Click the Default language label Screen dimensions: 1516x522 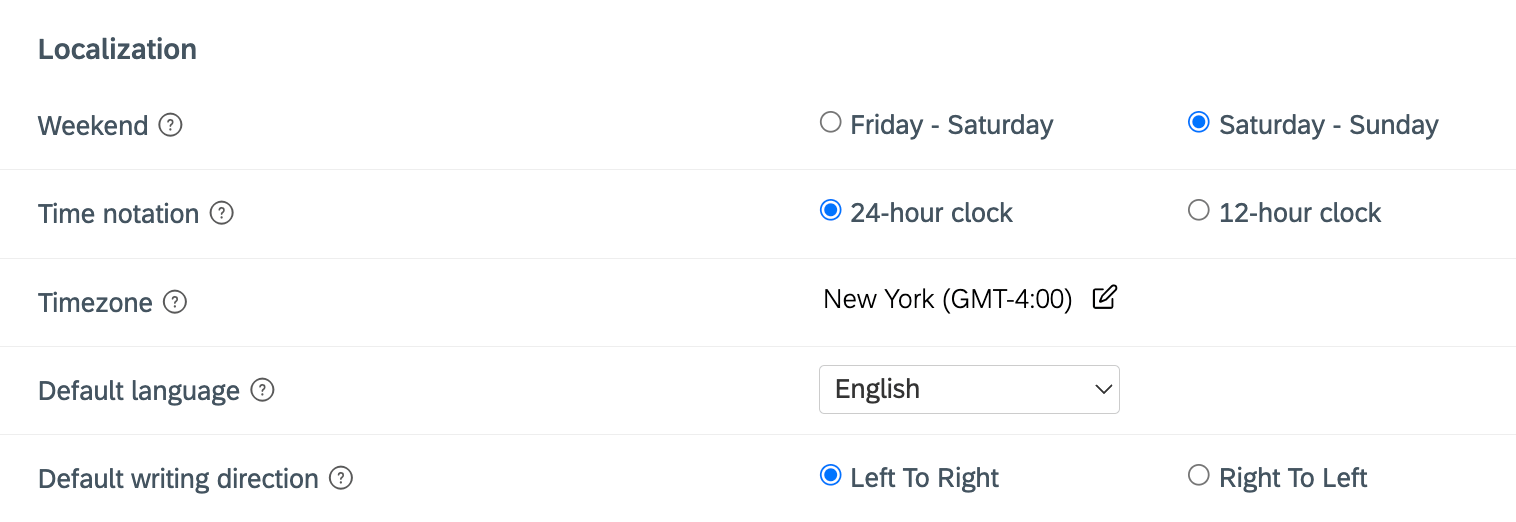point(139,391)
